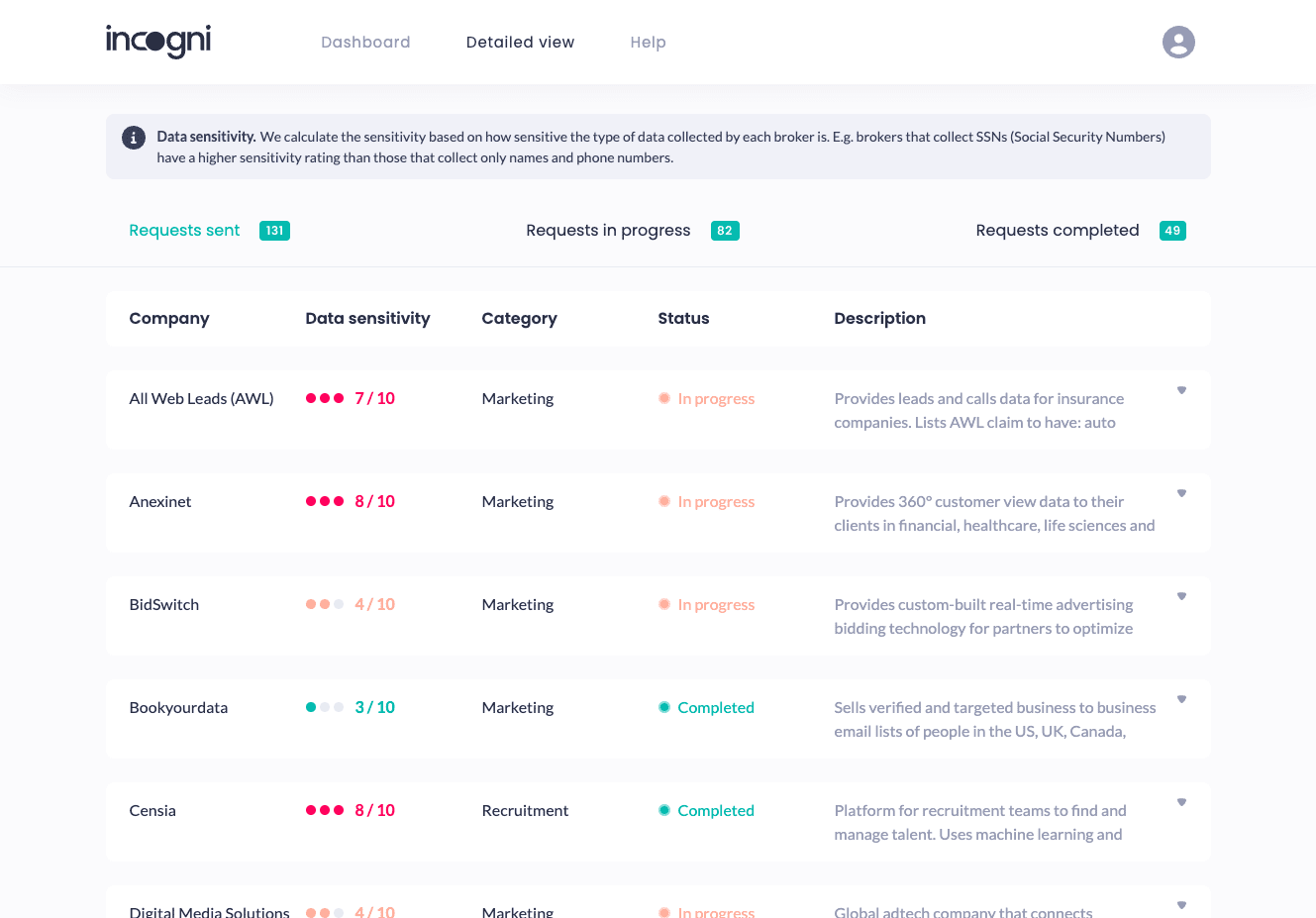Click the Incogni logo
The width and height of the screenshot is (1316, 918).
click(157, 42)
